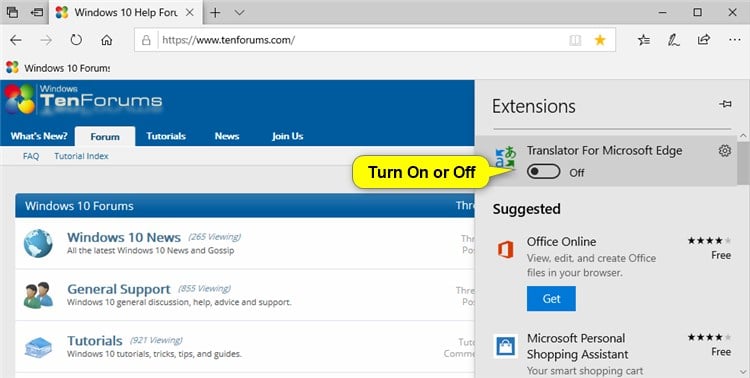Open Windows 10 Forums favorites bar bookmark
Viewport: 750px width, 378px height.
tap(58, 68)
